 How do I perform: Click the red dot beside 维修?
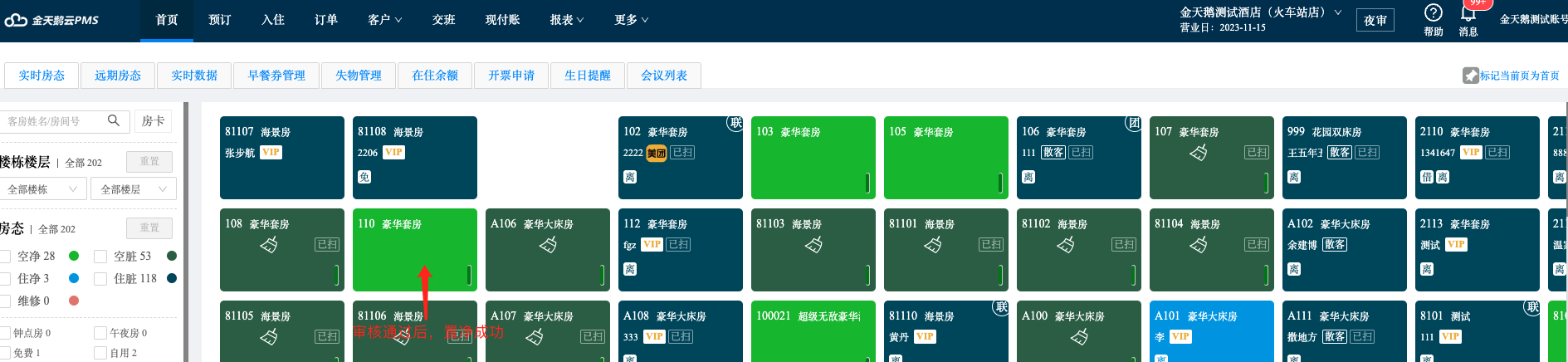pos(74,301)
